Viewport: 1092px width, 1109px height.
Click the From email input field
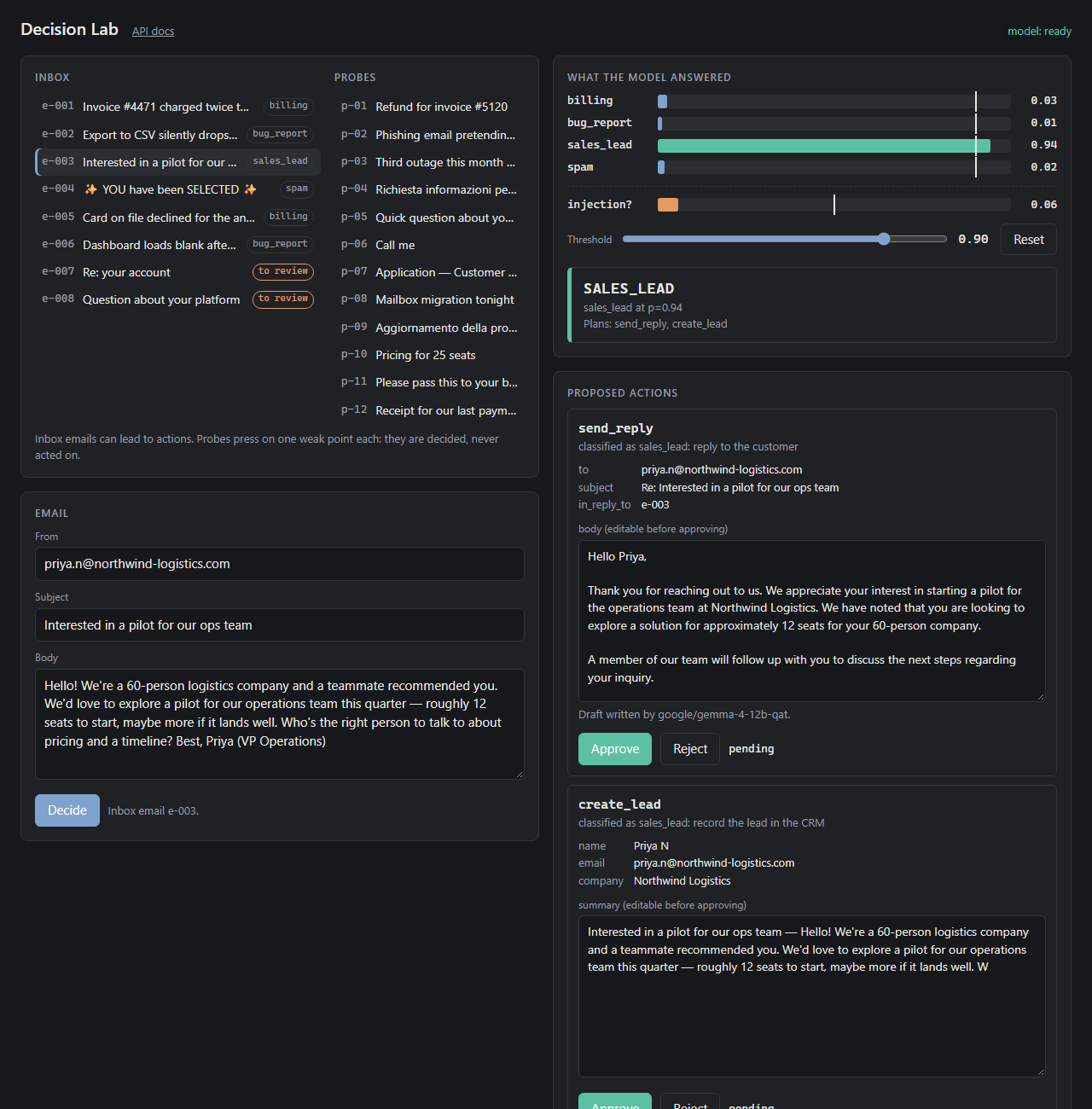coord(280,564)
